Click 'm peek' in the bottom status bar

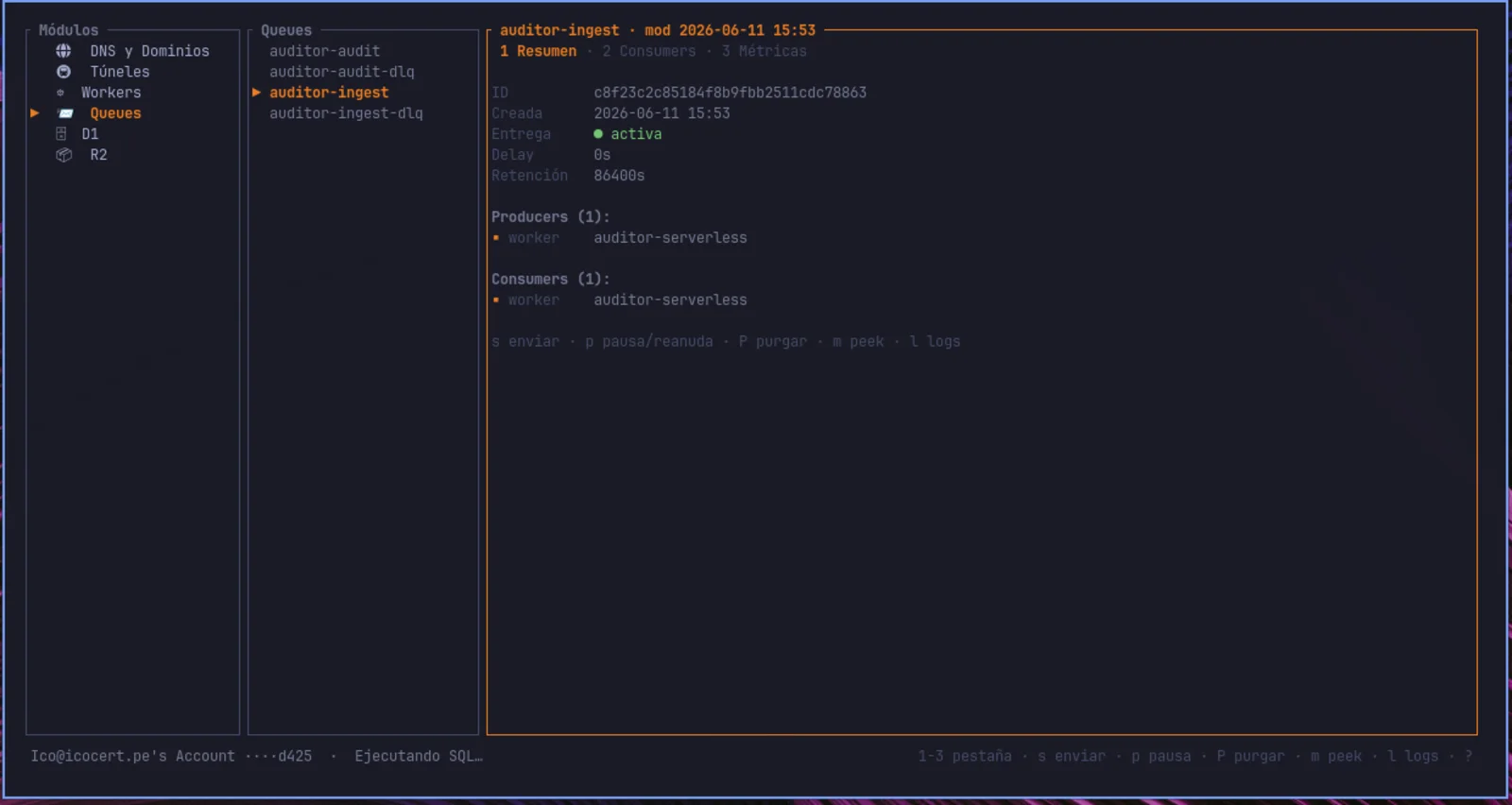click(x=1336, y=756)
